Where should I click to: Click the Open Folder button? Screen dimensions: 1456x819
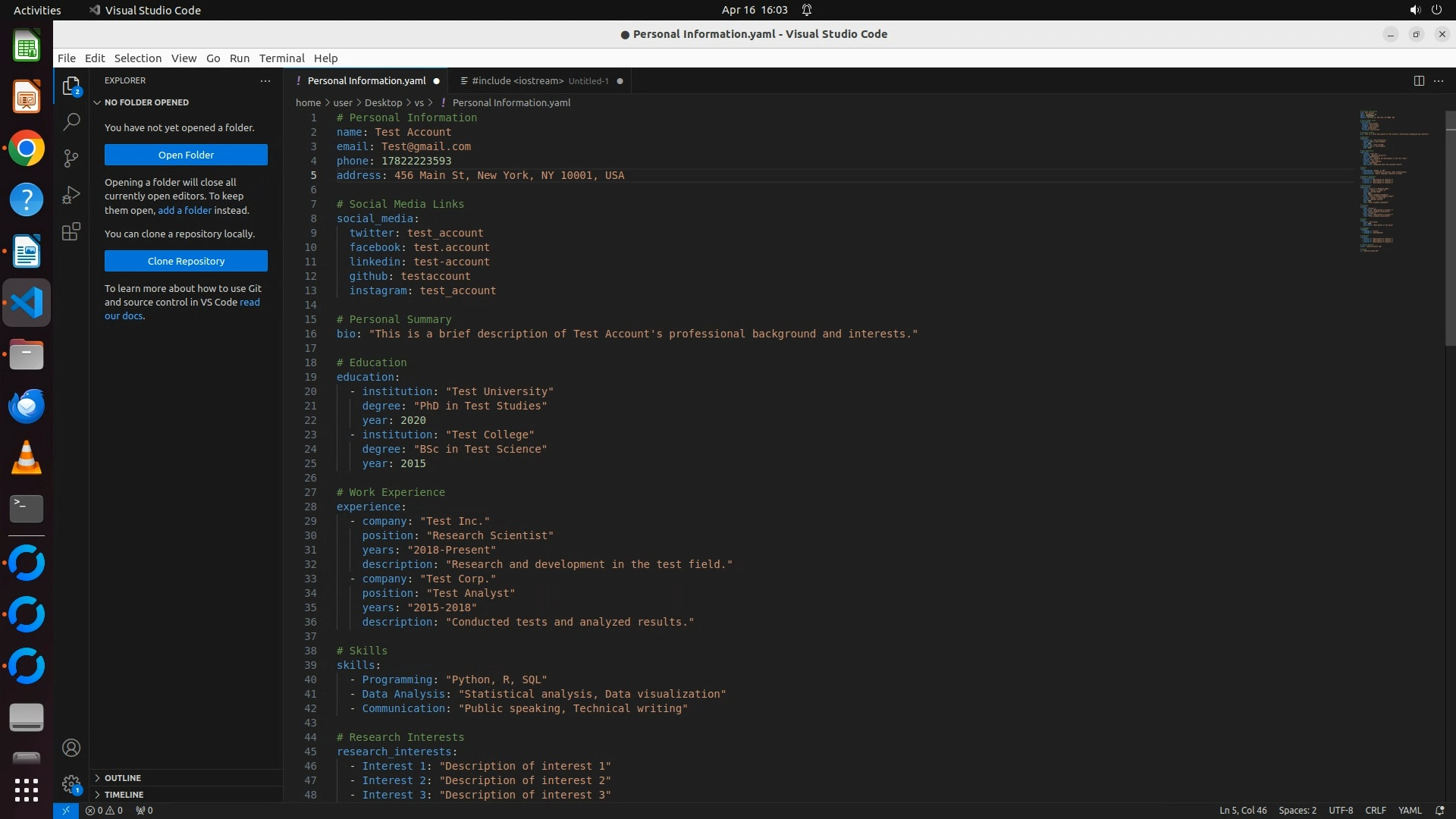click(186, 155)
